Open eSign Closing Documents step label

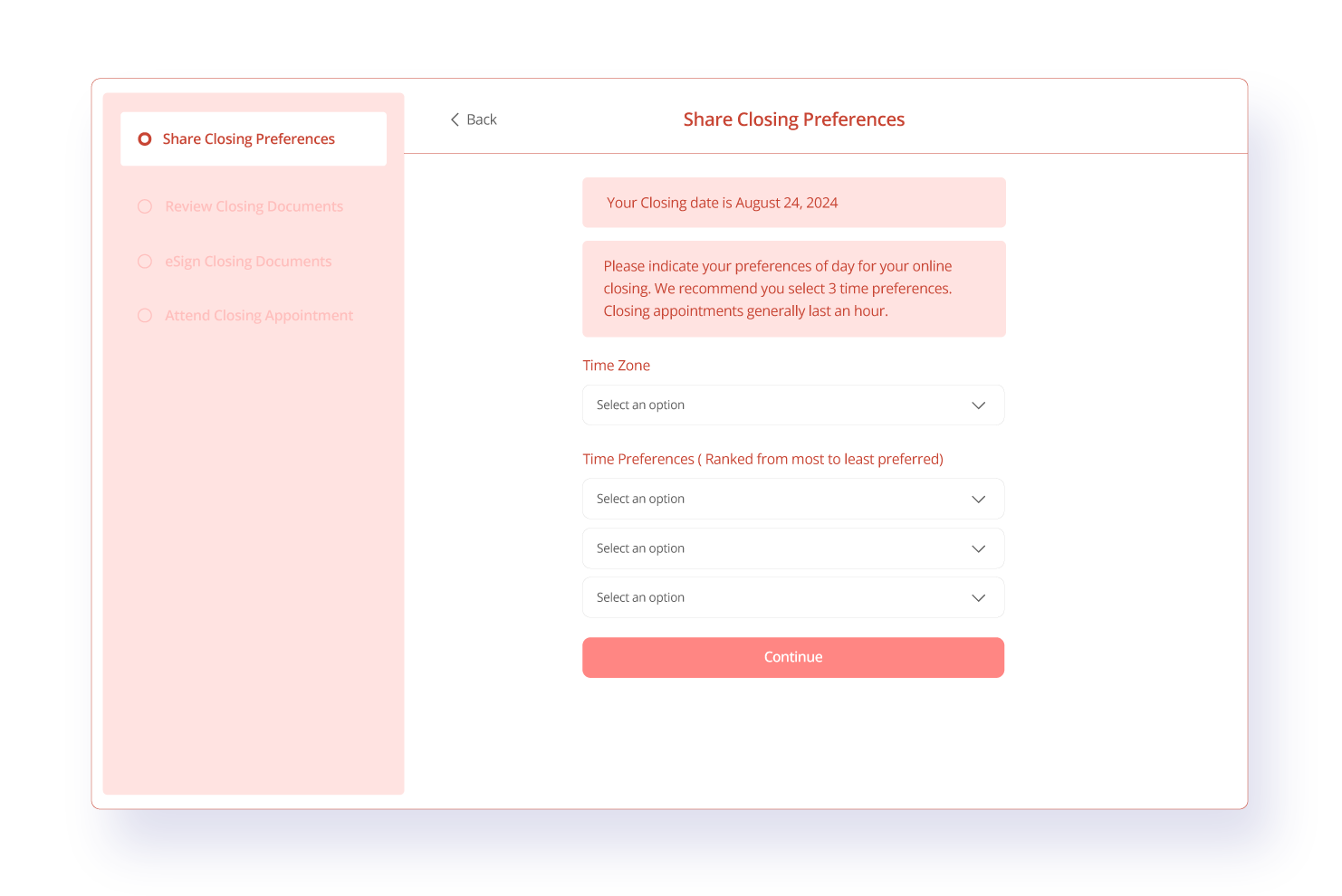248,262
